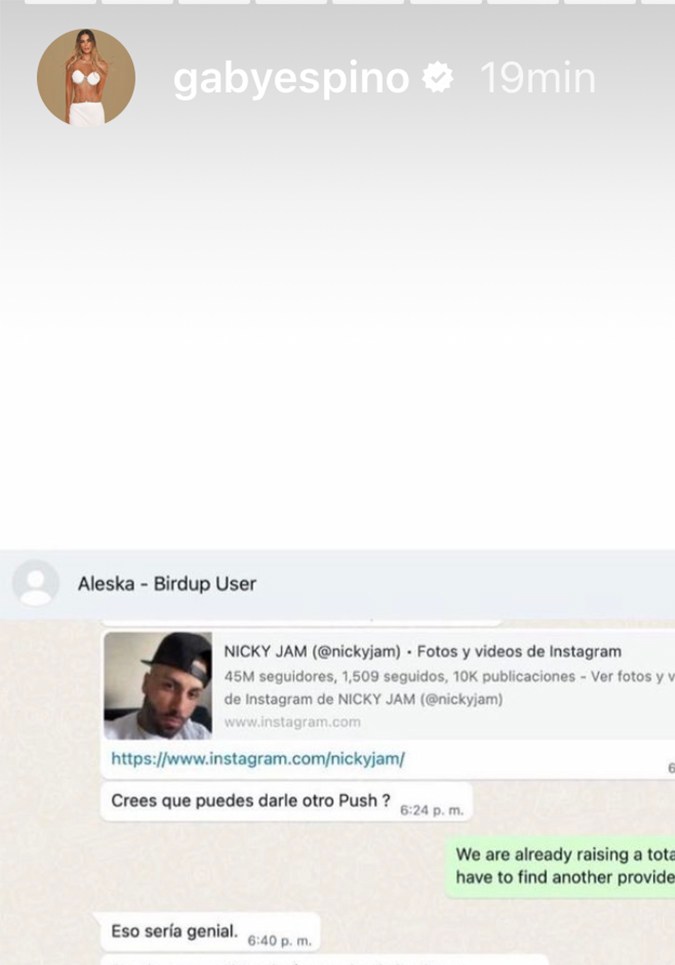675x965 pixels.
Task: Open the Nicky Jam preview thumbnail
Action: click(x=157, y=685)
